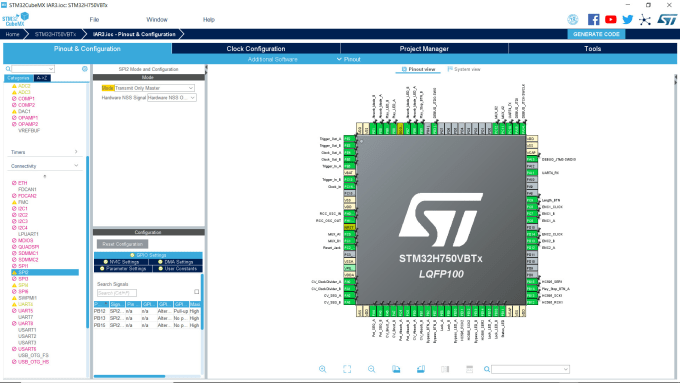Open the YouTube icon link
The height and width of the screenshot is (383, 680).
[x=611, y=20]
